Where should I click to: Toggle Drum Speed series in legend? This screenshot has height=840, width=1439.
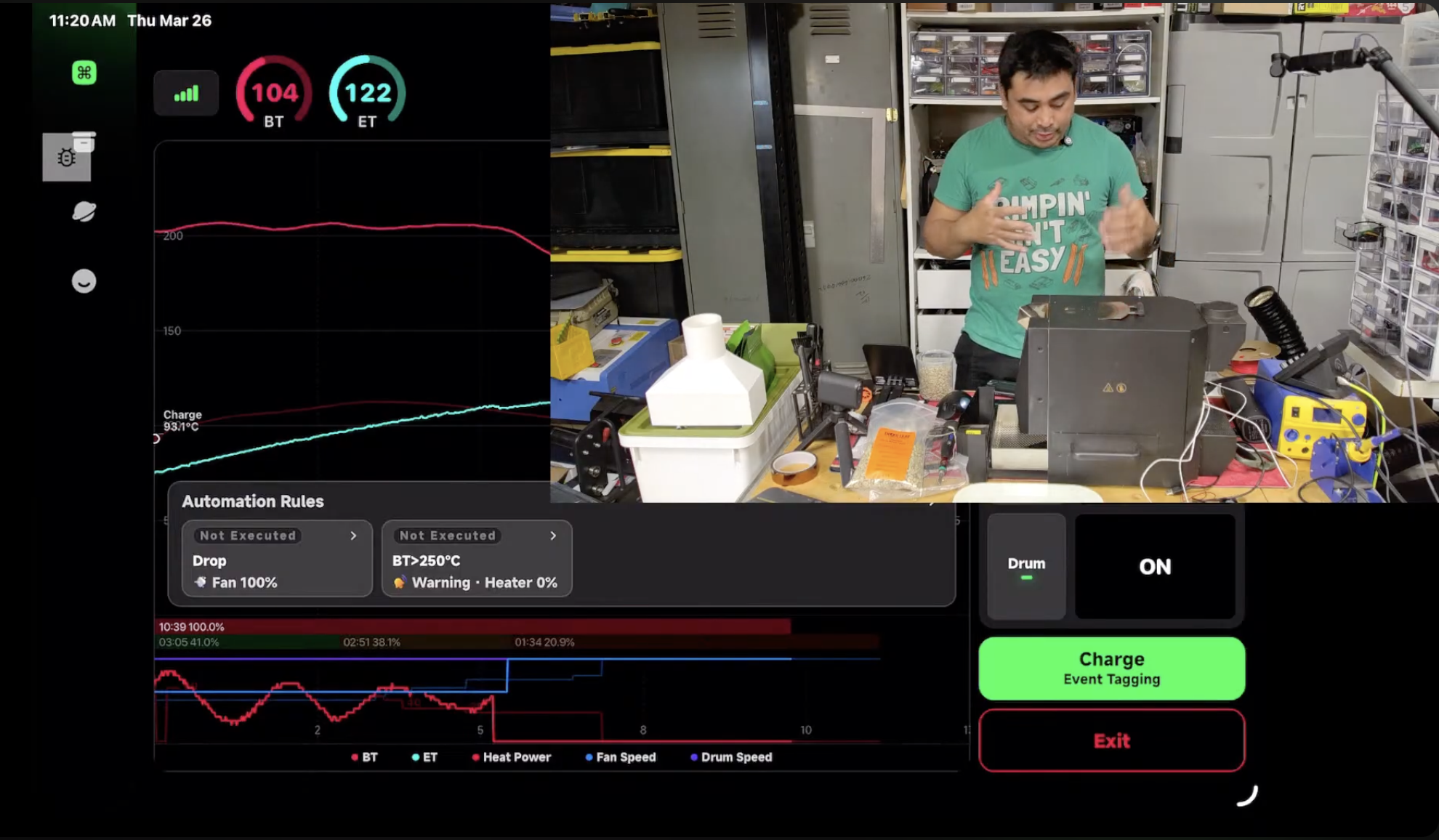[x=731, y=757]
